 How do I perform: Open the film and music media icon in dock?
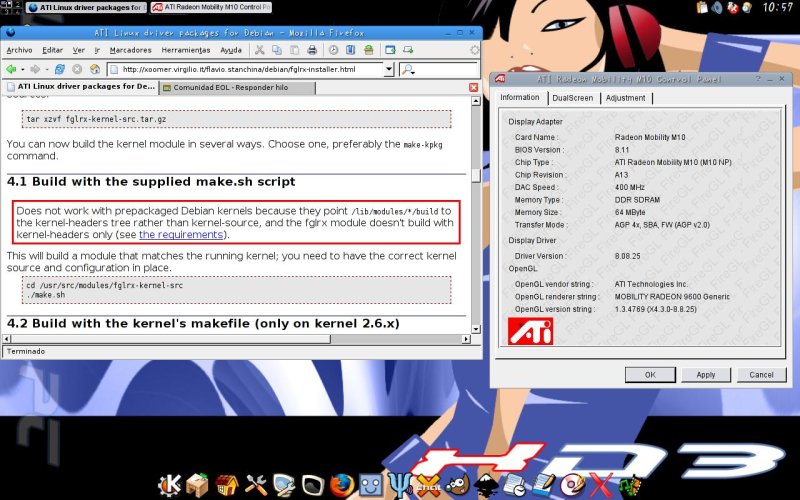631,485
